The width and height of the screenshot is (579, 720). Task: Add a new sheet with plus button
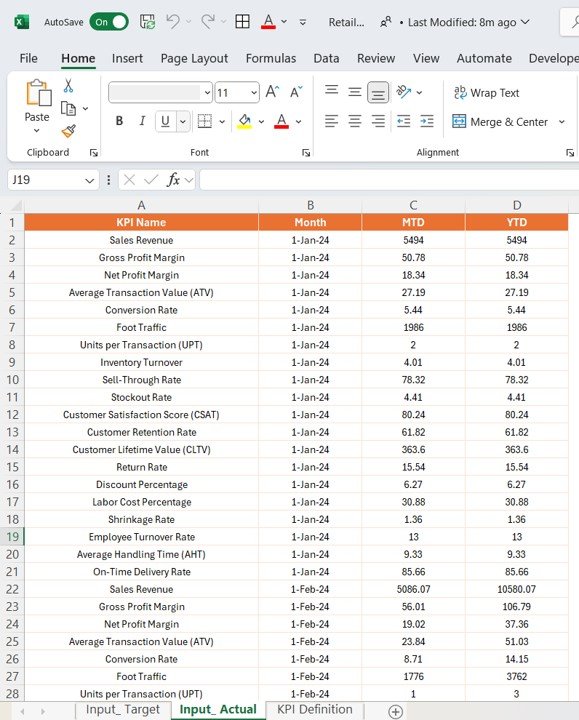point(395,711)
